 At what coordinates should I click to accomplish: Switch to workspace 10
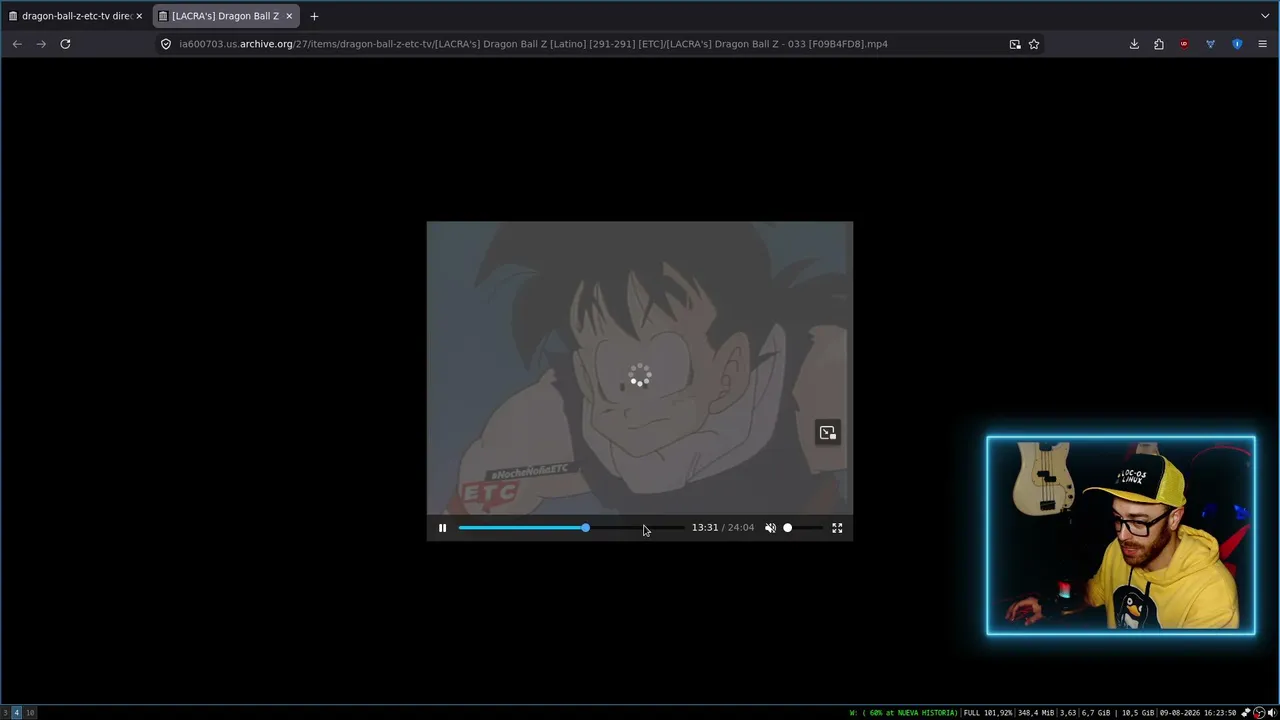coord(30,713)
